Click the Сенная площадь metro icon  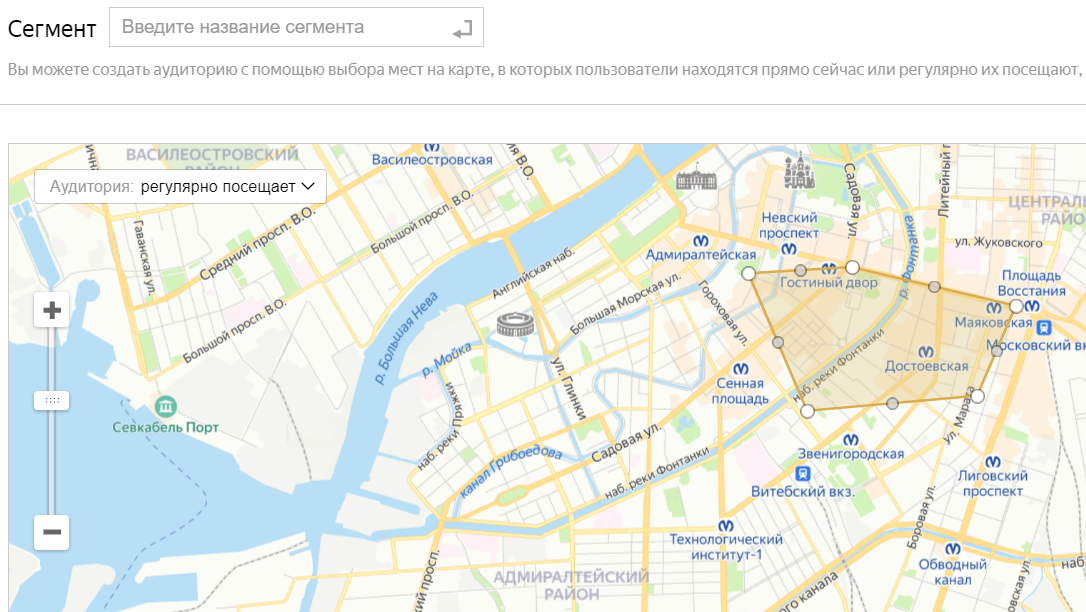pyautogui.click(x=740, y=369)
